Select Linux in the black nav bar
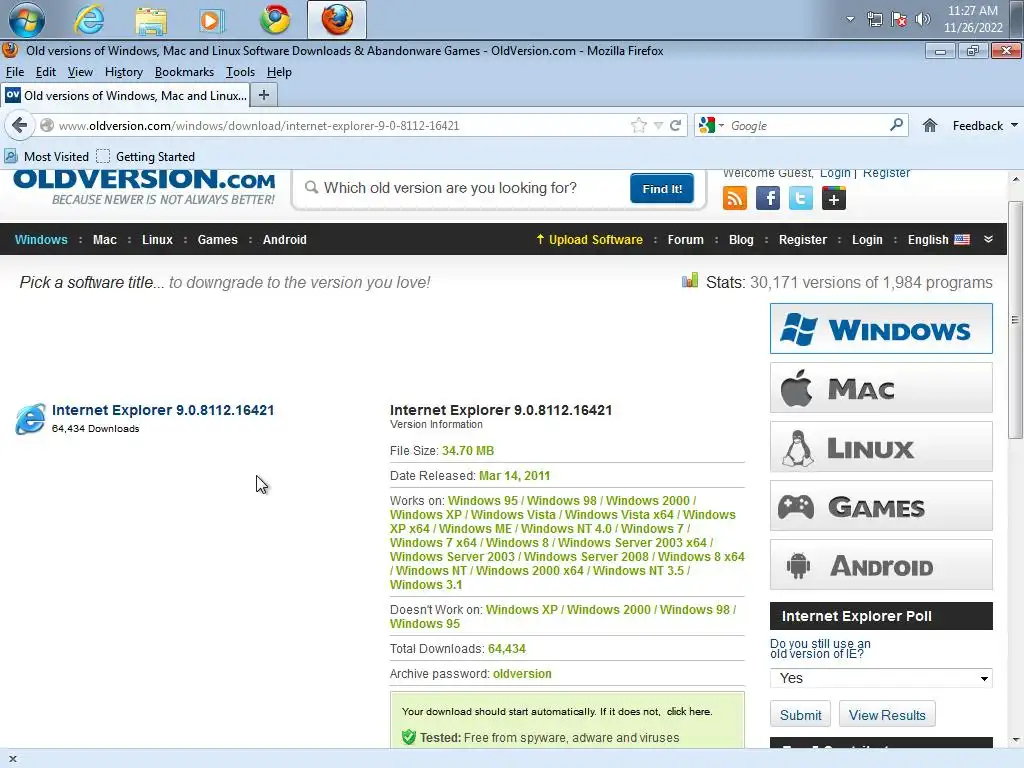The height and width of the screenshot is (768, 1024). pyautogui.click(x=157, y=240)
